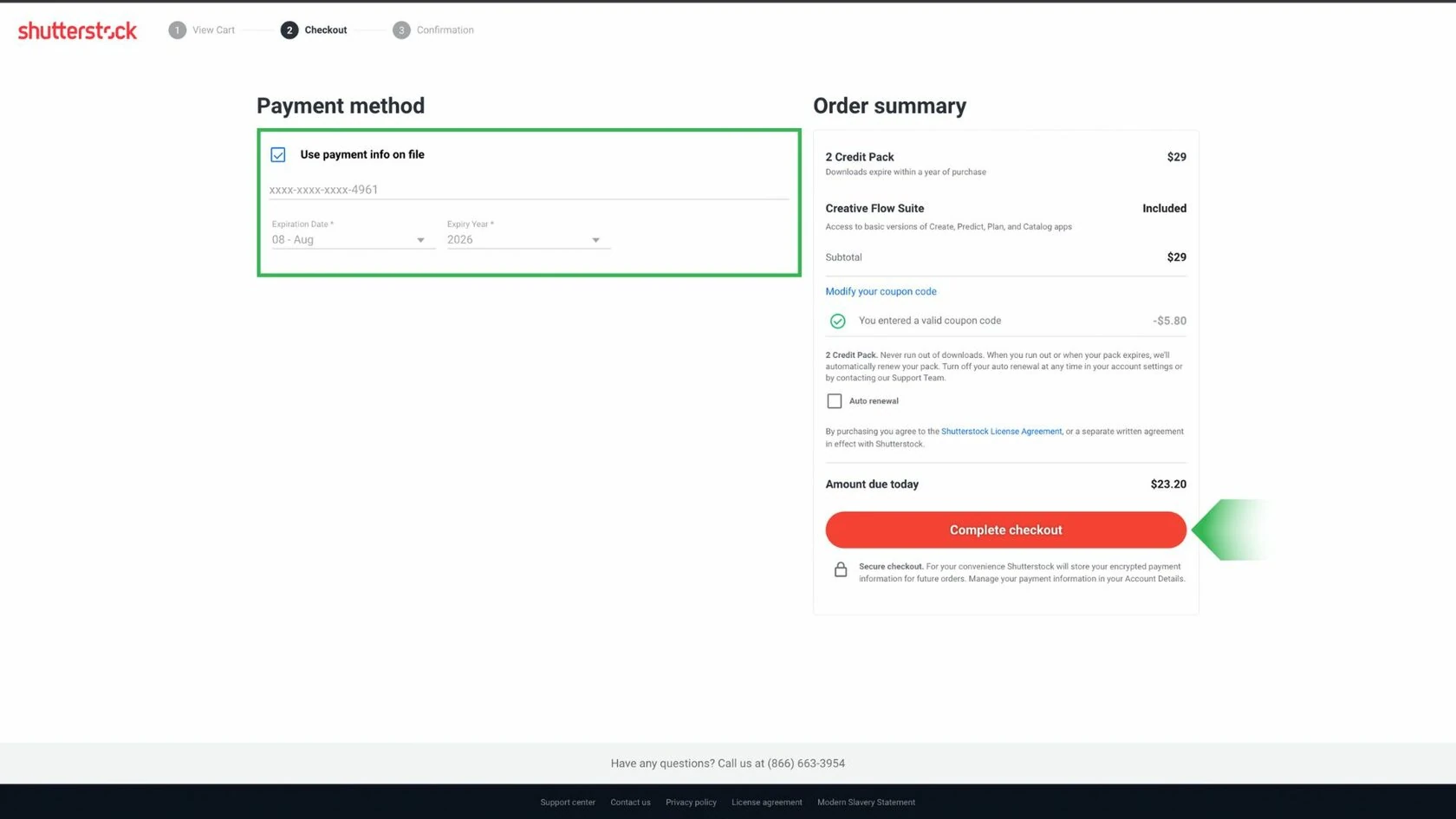1456x819 pixels.
Task: Click the Amount due today label
Action: [x=872, y=484]
